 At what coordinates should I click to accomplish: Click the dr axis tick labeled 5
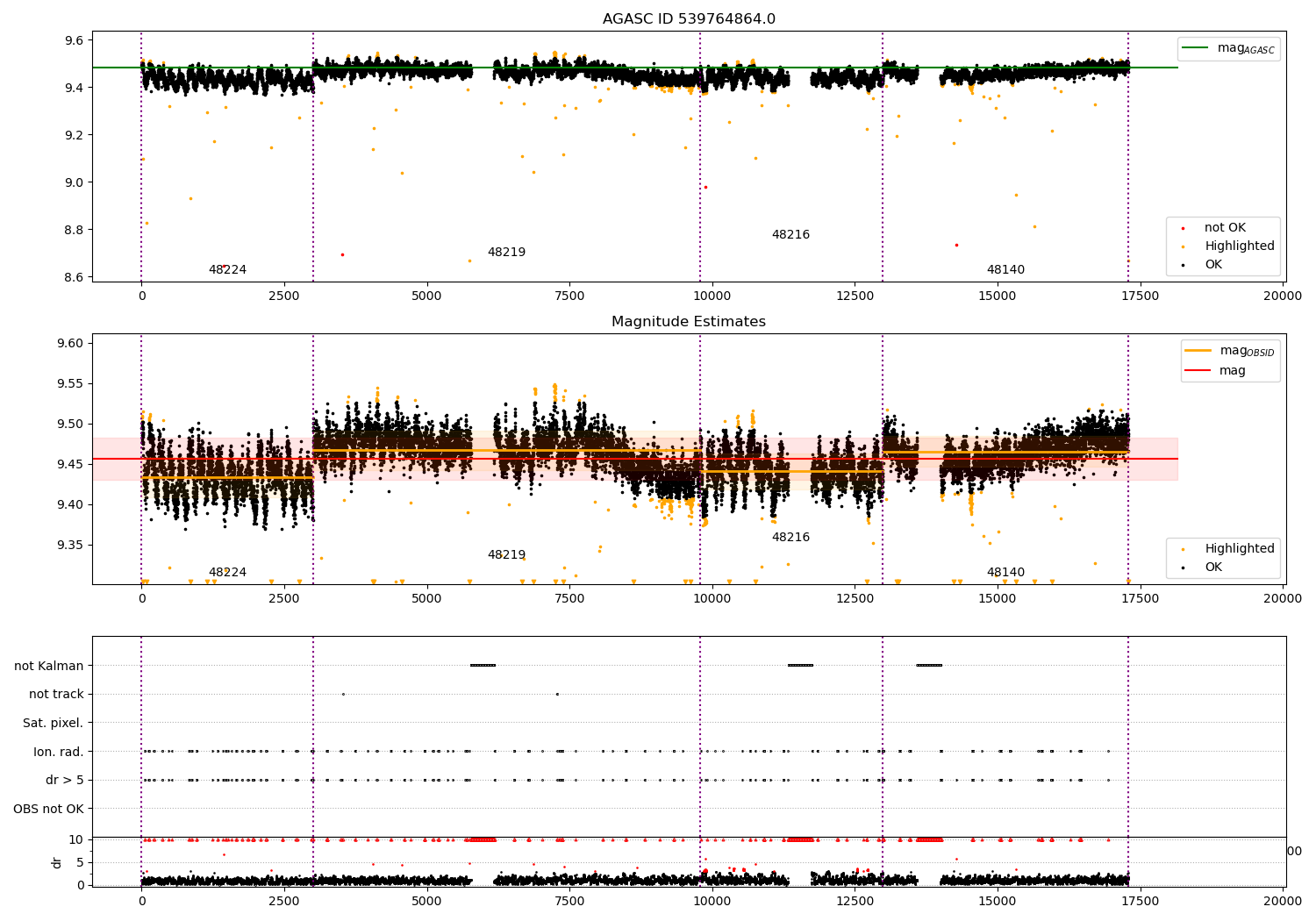(81, 863)
